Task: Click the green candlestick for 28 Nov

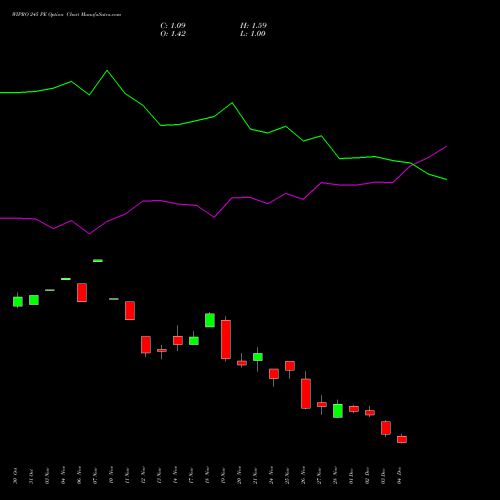Action: pos(338,411)
